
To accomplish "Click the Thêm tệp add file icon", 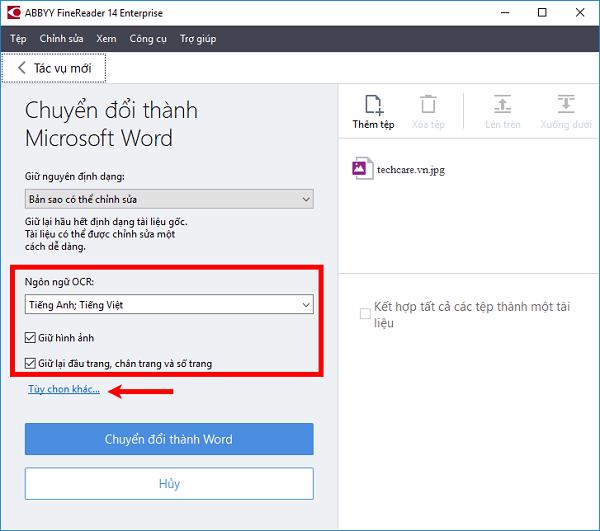I will coord(373,105).
